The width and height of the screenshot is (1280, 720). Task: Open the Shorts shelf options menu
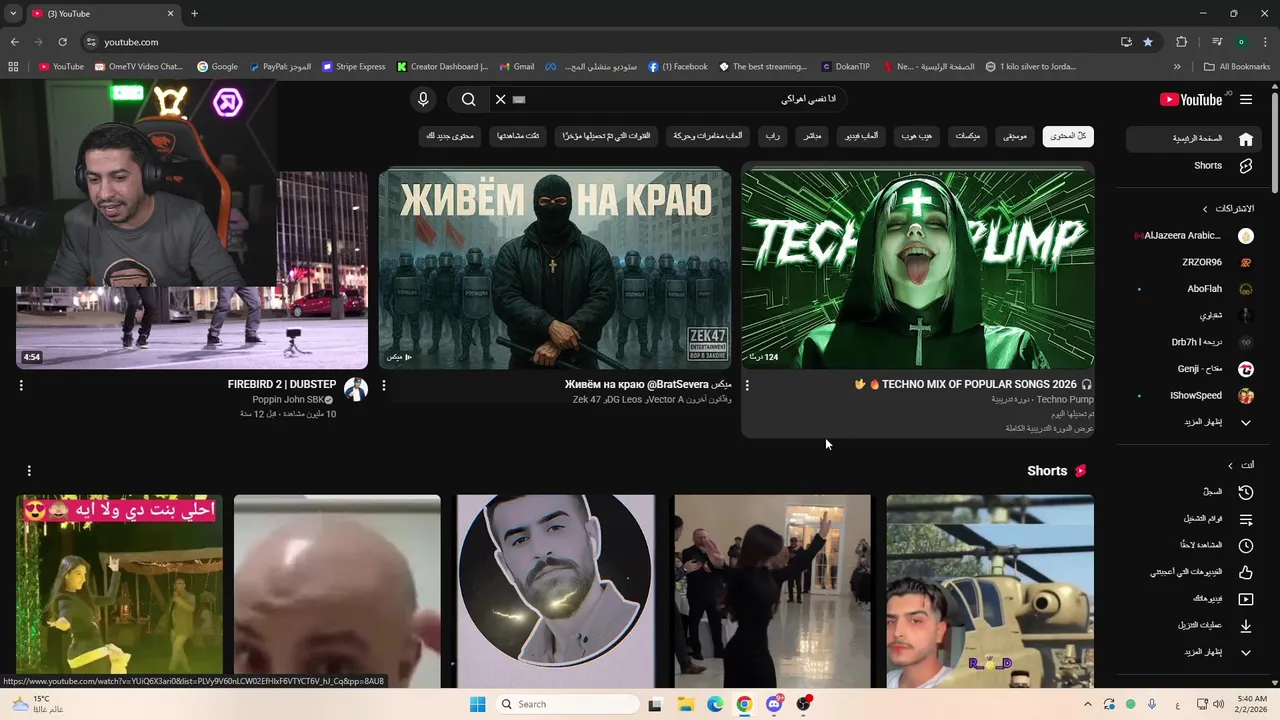pyautogui.click(x=29, y=470)
